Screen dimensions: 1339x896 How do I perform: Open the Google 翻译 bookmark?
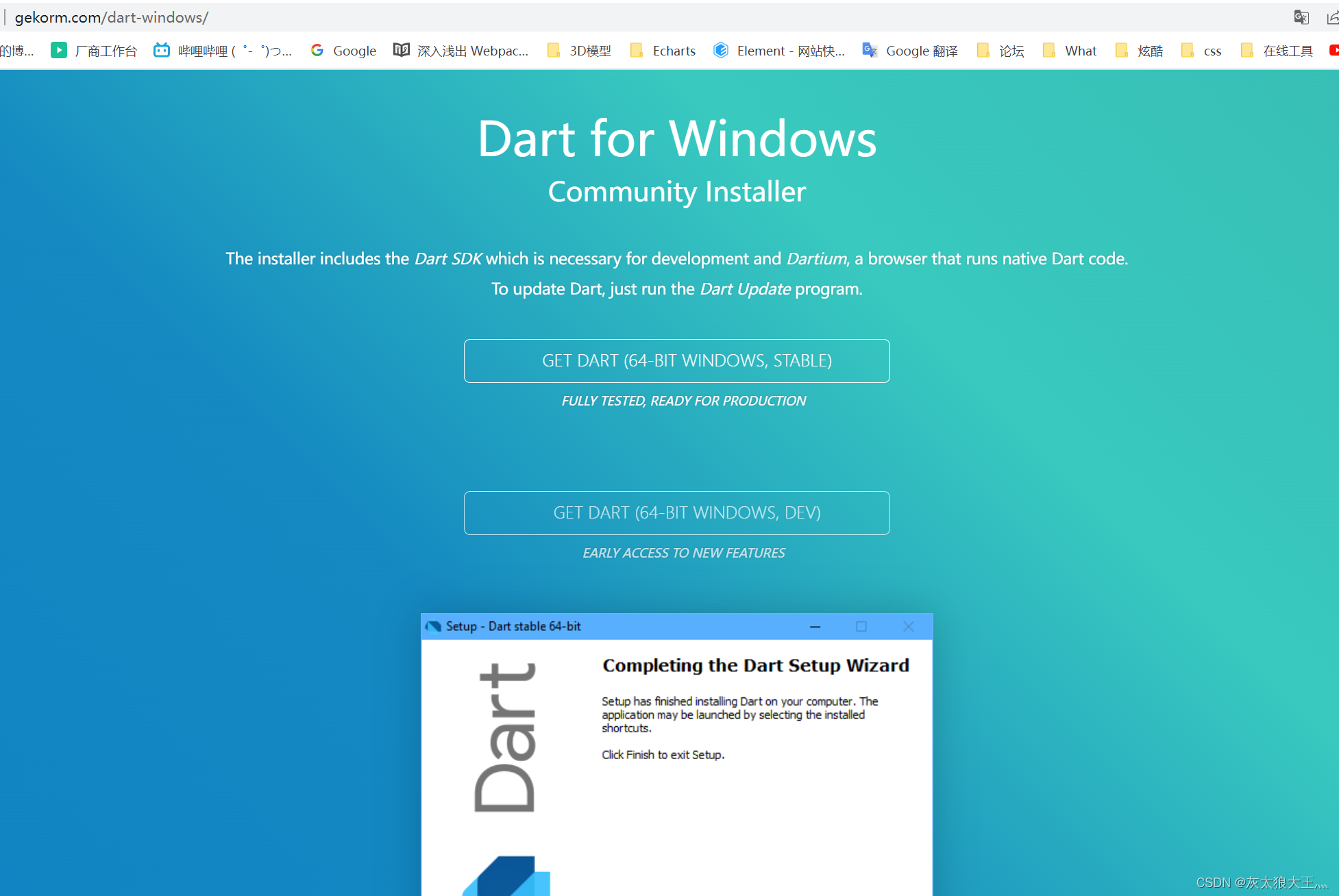click(910, 51)
